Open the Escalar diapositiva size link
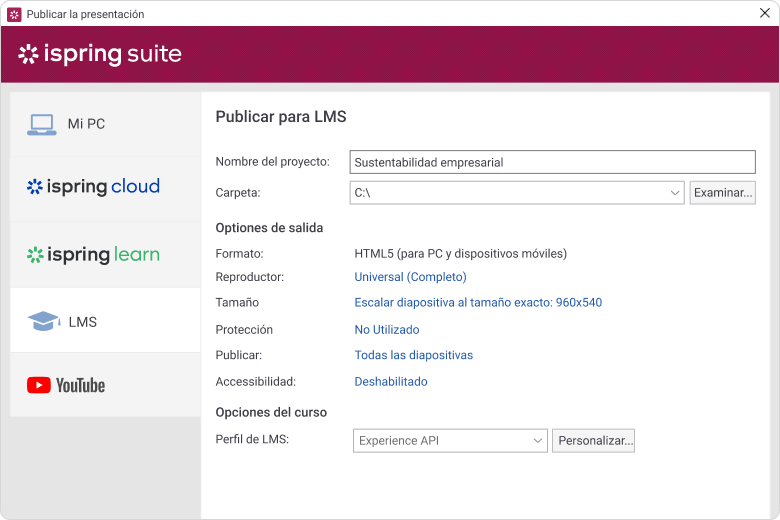The height and width of the screenshot is (520, 780). point(478,303)
